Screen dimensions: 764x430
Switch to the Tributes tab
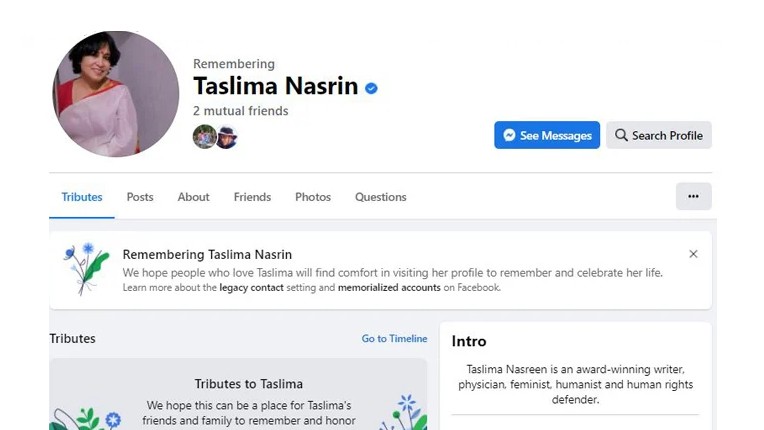(x=82, y=197)
